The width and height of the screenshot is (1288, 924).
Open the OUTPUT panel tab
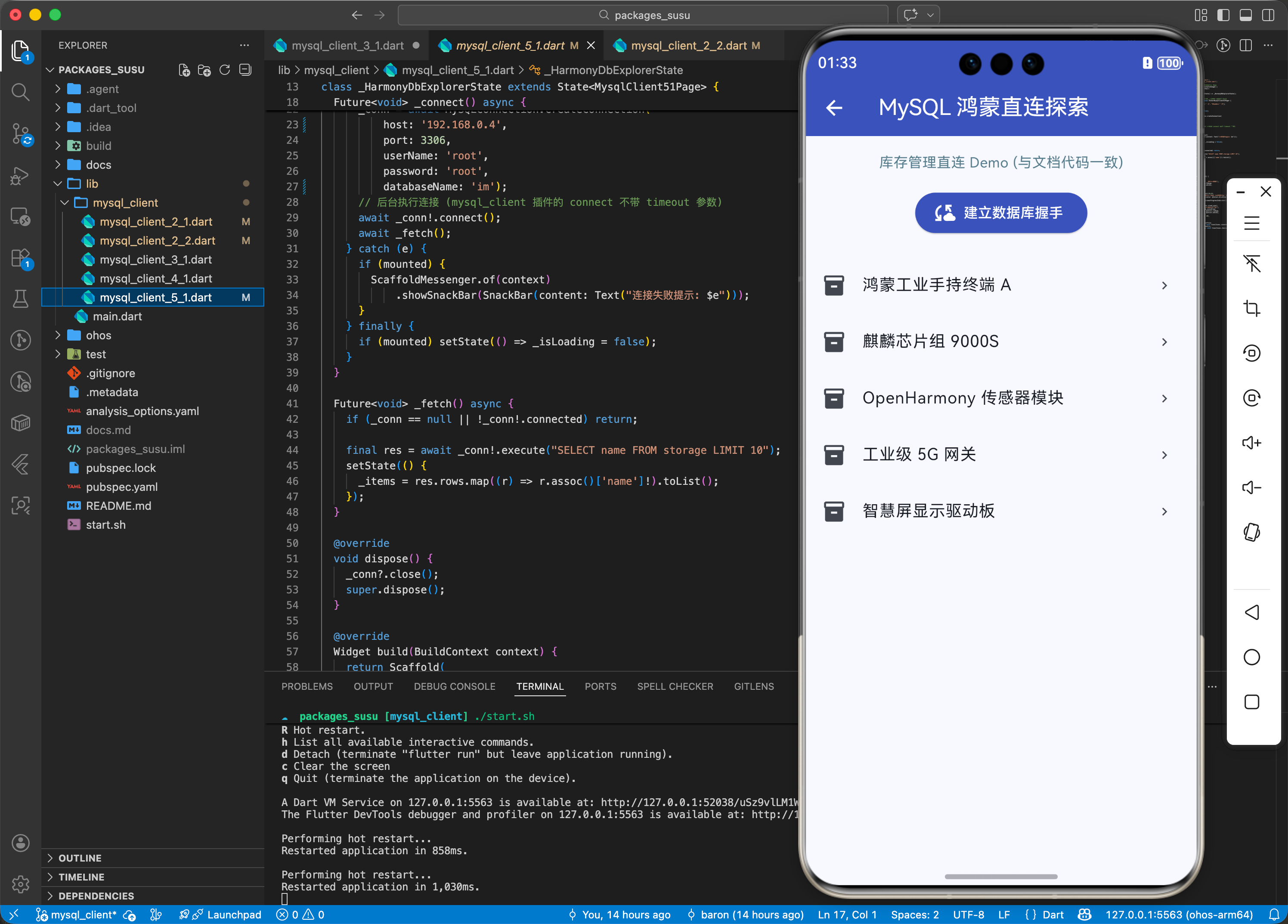[x=373, y=687]
